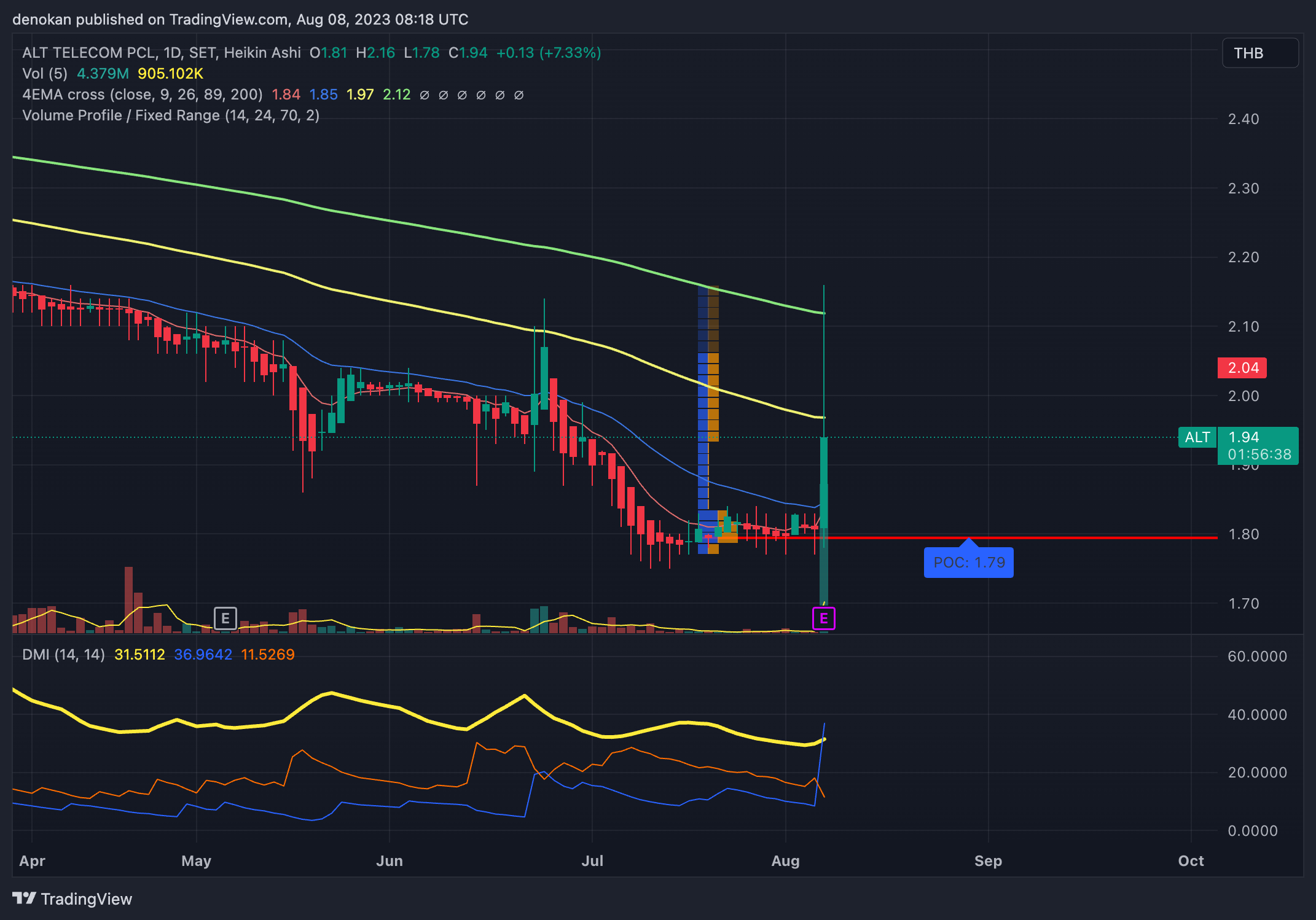Click the POC: 1.79 label

tap(969, 563)
